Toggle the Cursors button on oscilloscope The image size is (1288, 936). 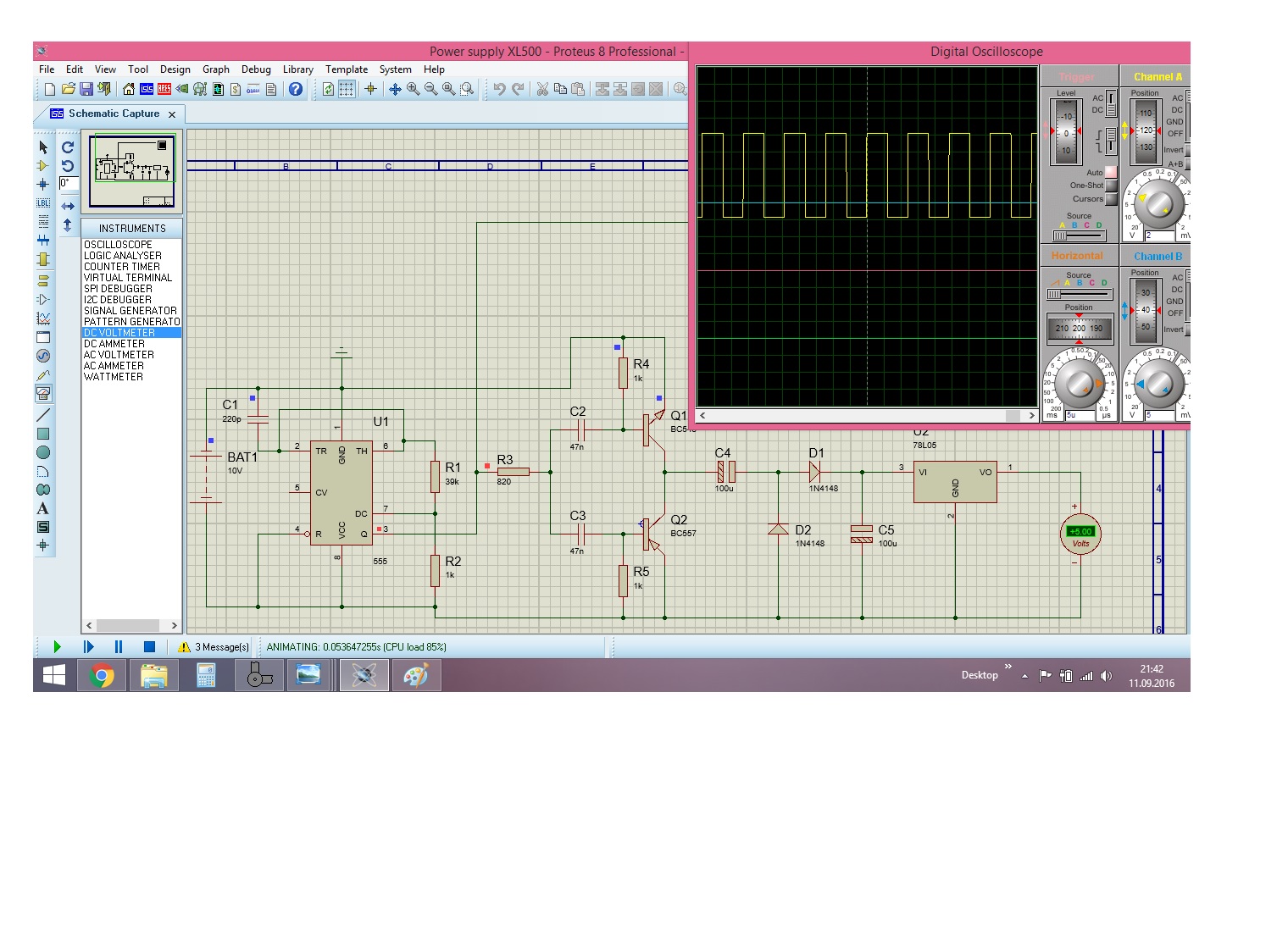pyautogui.click(x=1111, y=199)
